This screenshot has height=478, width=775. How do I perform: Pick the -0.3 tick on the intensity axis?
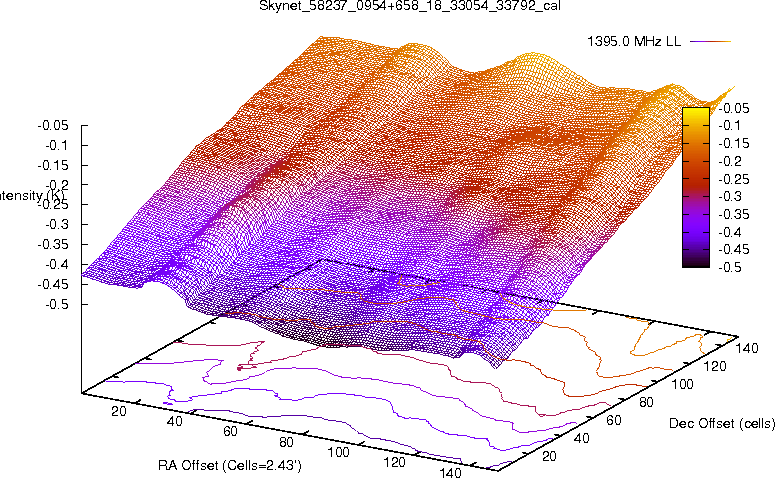57,224
